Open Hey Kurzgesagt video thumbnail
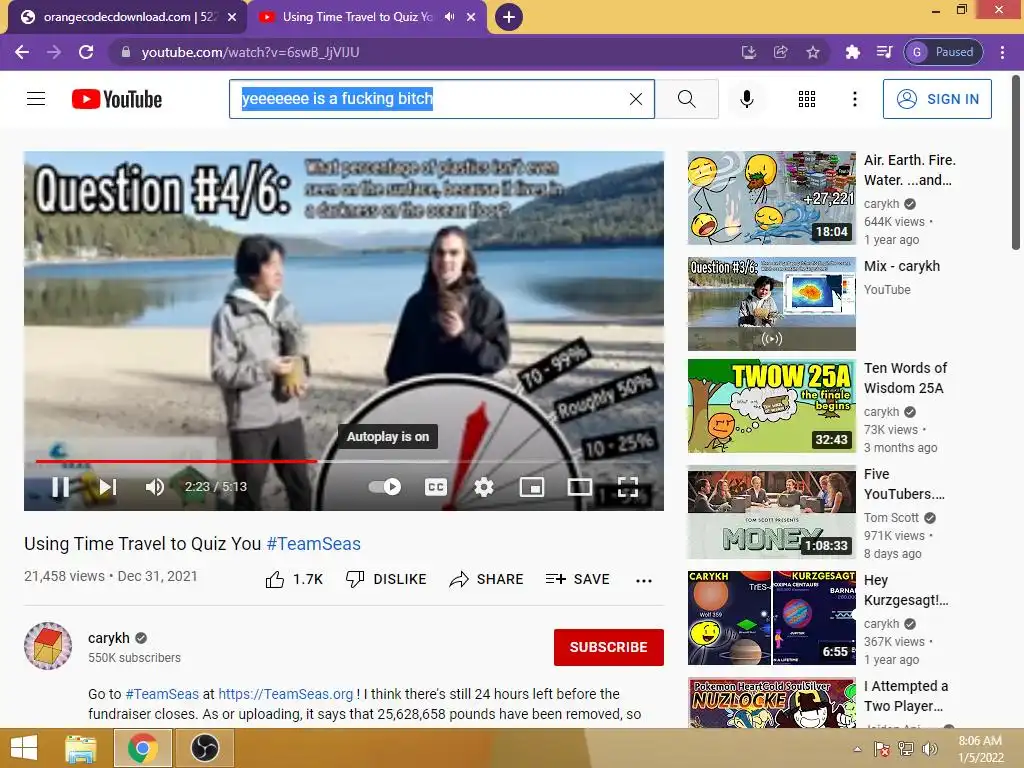Image resolution: width=1024 pixels, height=768 pixels. pos(771,618)
